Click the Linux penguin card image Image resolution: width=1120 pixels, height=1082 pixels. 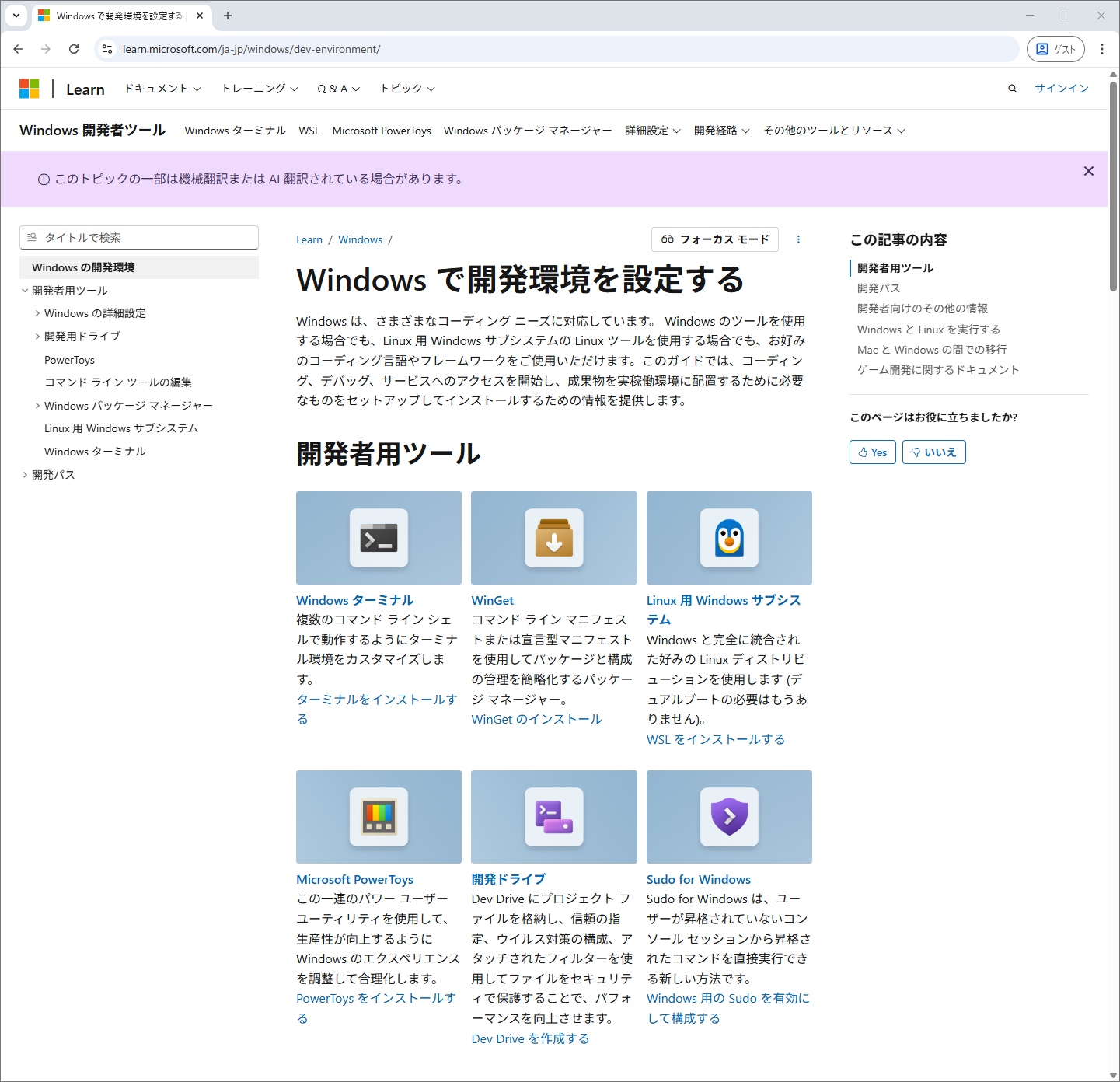pyautogui.click(x=729, y=538)
